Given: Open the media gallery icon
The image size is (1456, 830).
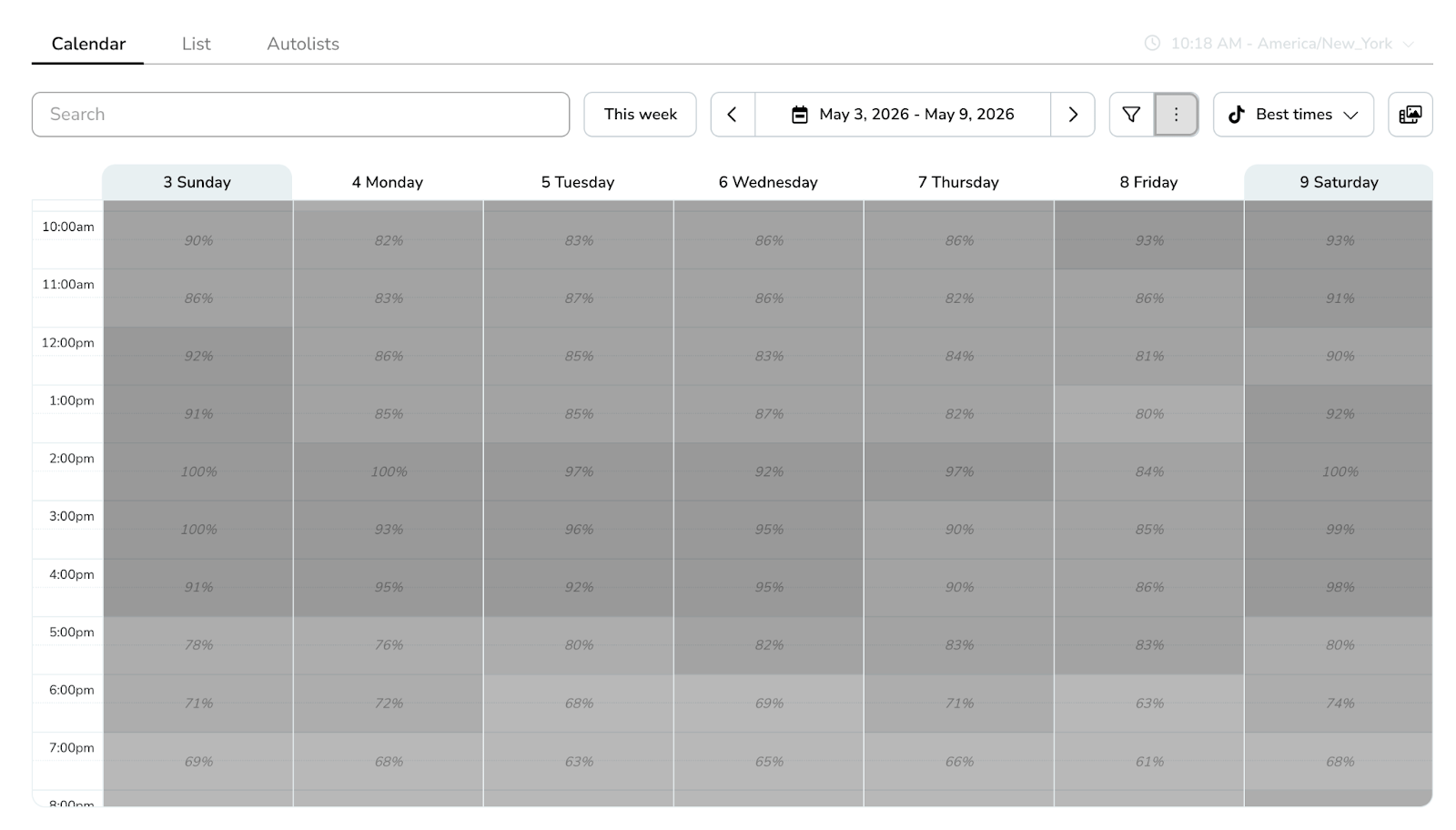Looking at the screenshot, I should pos(1410,115).
